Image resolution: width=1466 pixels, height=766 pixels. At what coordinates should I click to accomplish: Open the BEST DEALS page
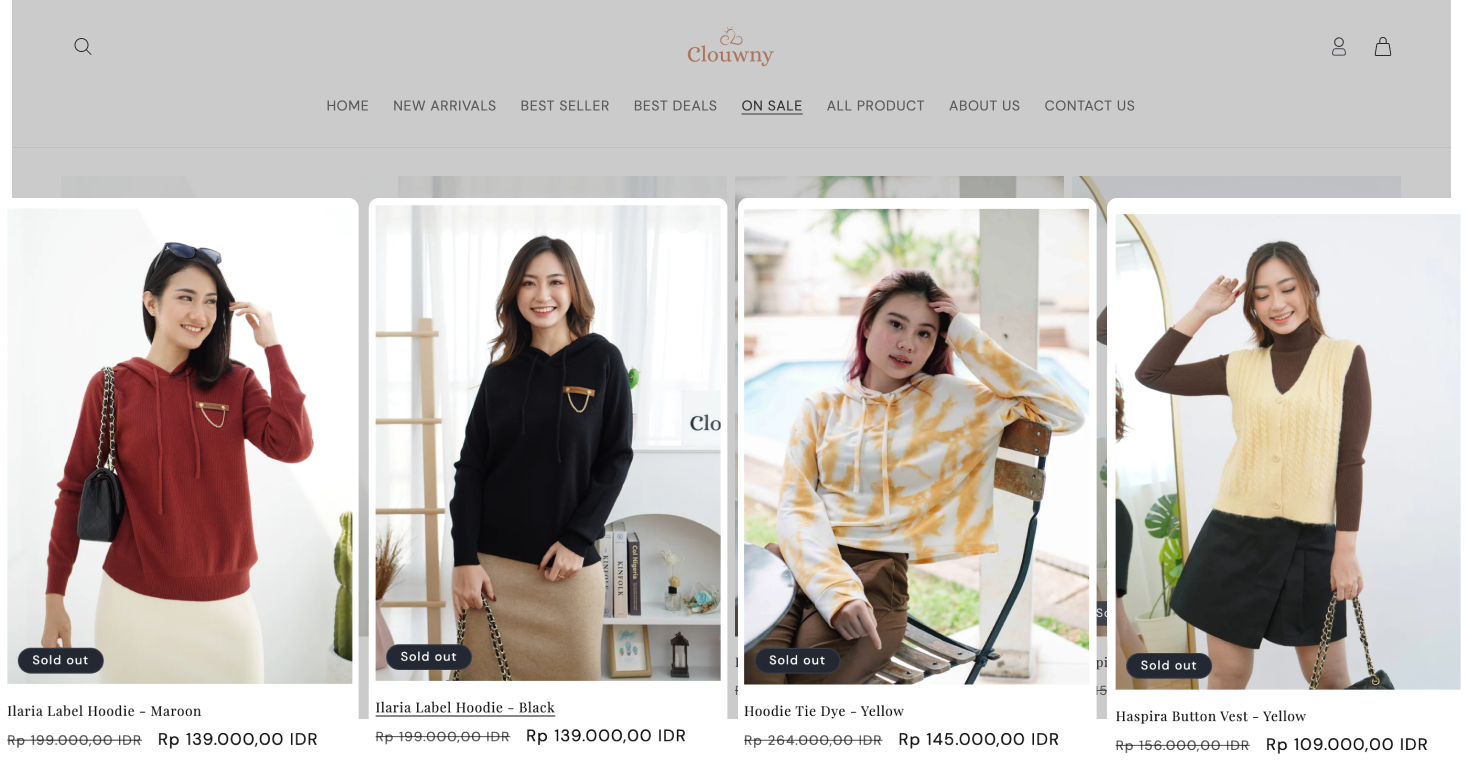click(x=676, y=106)
